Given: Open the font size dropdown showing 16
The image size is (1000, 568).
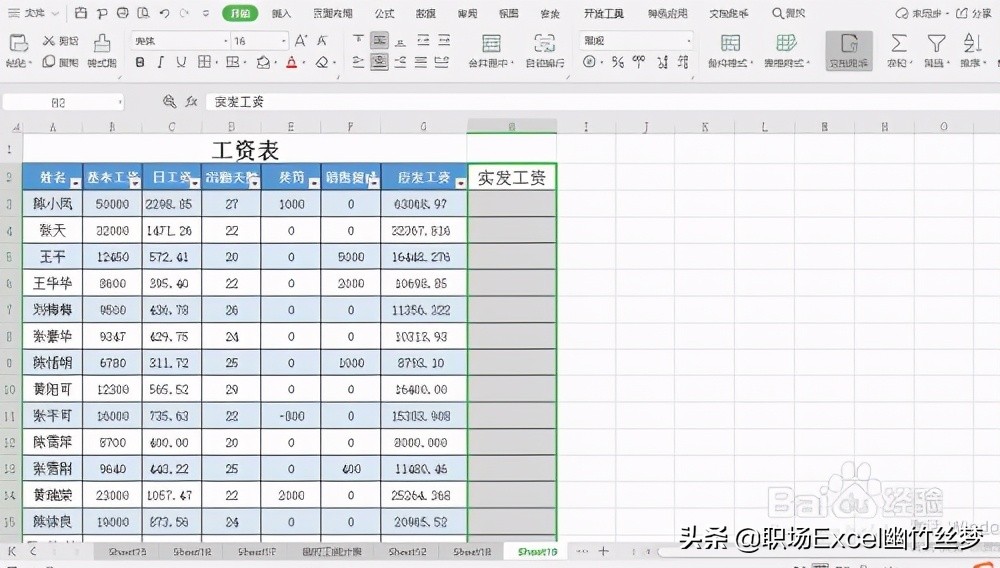Looking at the screenshot, I should click(x=284, y=41).
